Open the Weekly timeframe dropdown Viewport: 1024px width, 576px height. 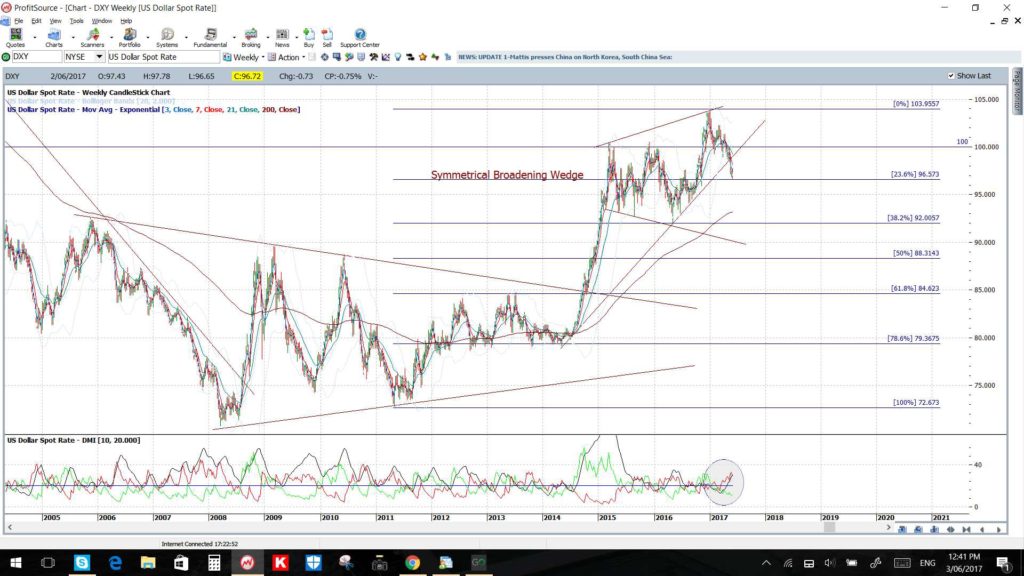(x=244, y=57)
